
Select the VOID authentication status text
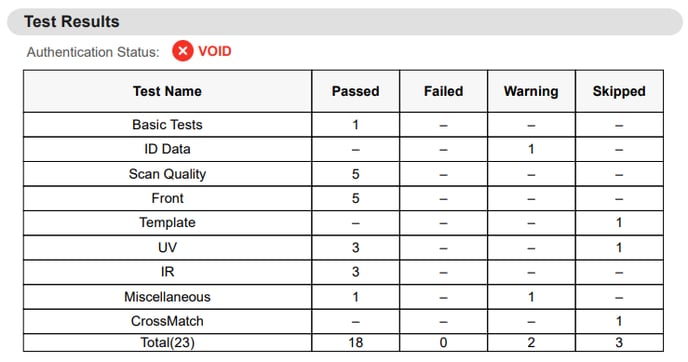point(215,51)
